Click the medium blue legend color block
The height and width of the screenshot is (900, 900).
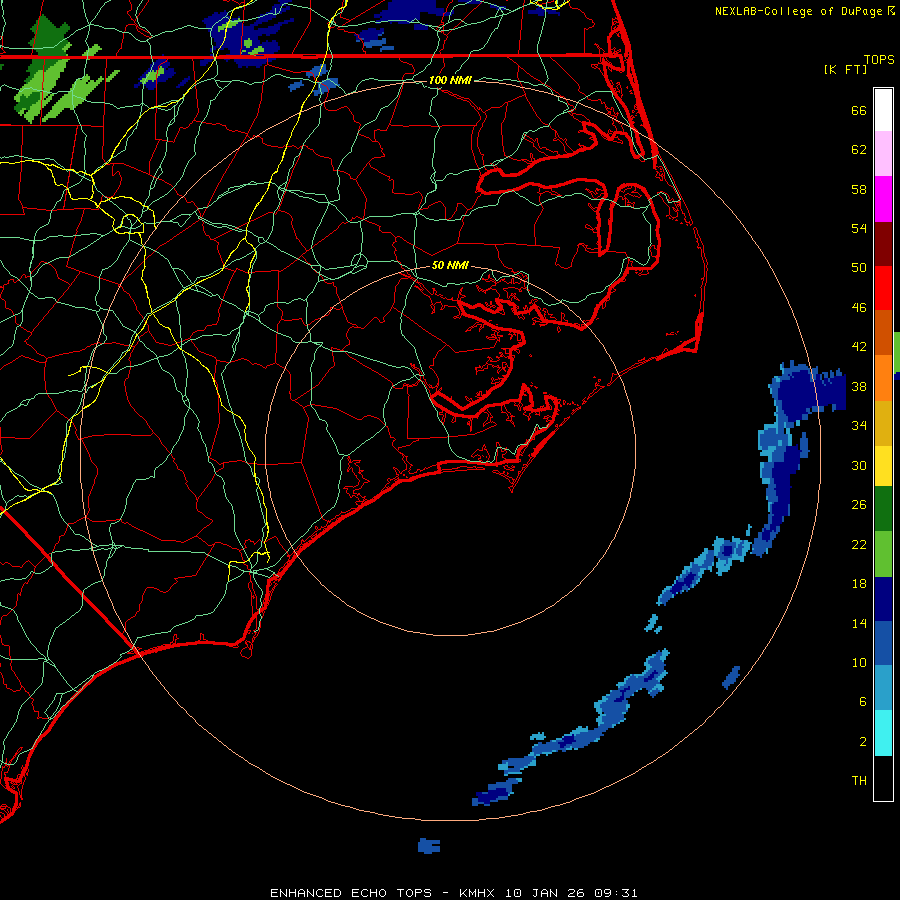(x=883, y=643)
